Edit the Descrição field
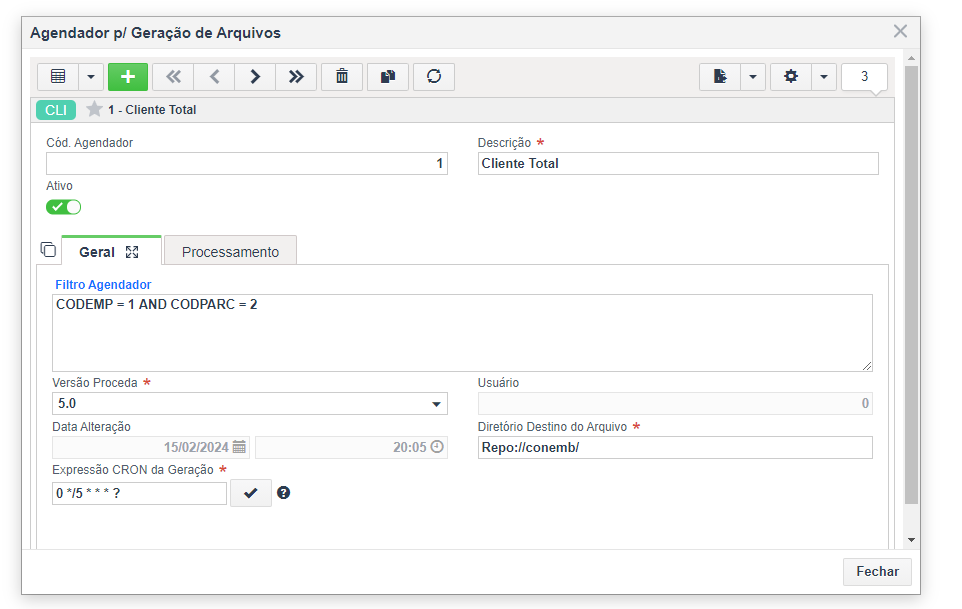 [678, 164]
